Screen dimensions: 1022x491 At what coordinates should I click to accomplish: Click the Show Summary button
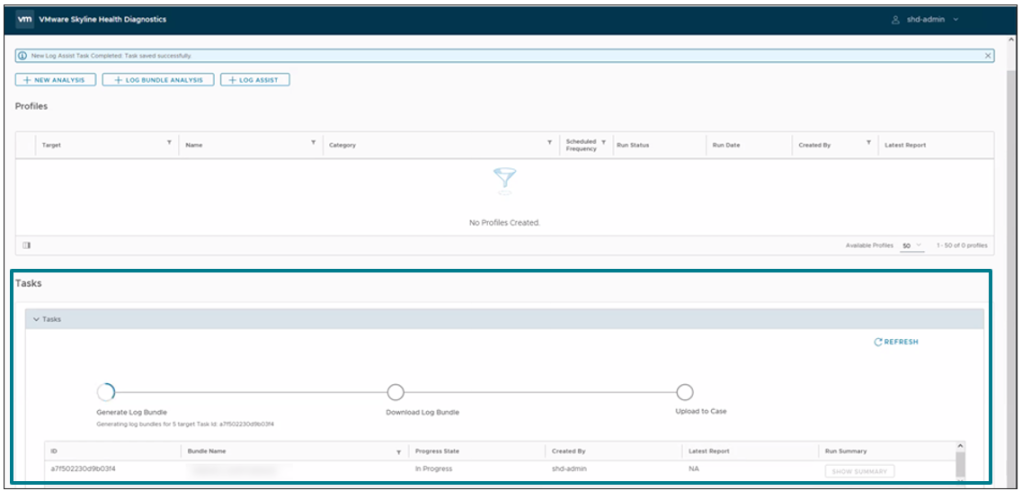860,471
